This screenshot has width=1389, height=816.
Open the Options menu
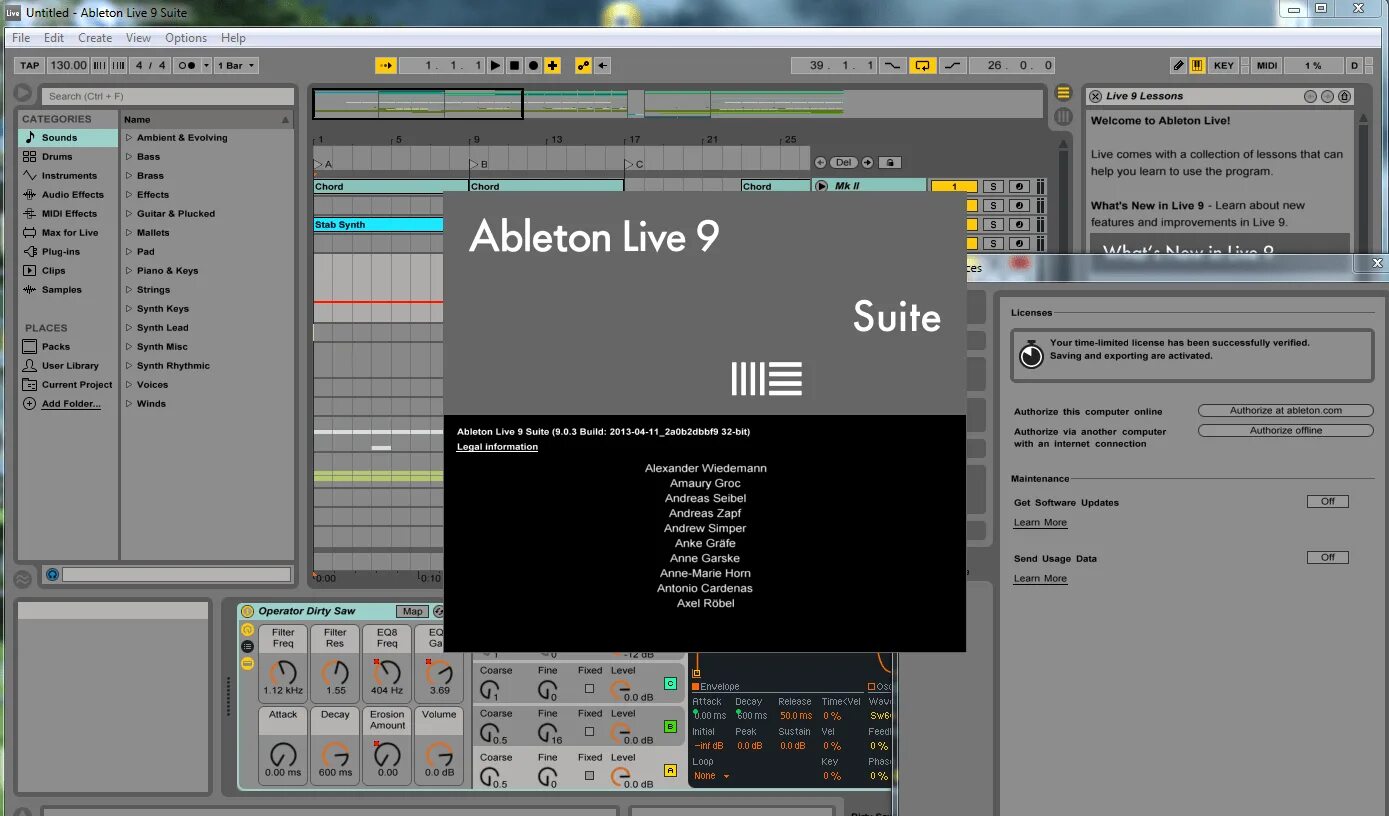point(185,37)
